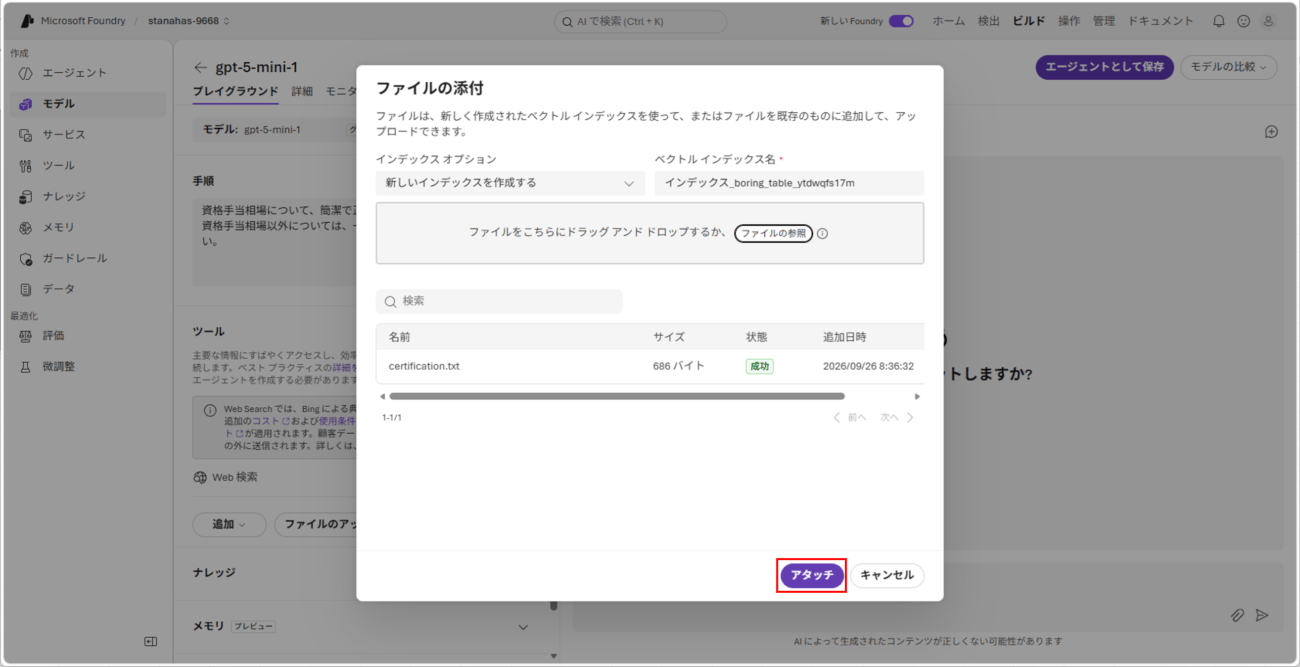This screenshot has width=1300, height=667.
Task: Click the AI で検索 top search box
Action: [x=641, y=21]
